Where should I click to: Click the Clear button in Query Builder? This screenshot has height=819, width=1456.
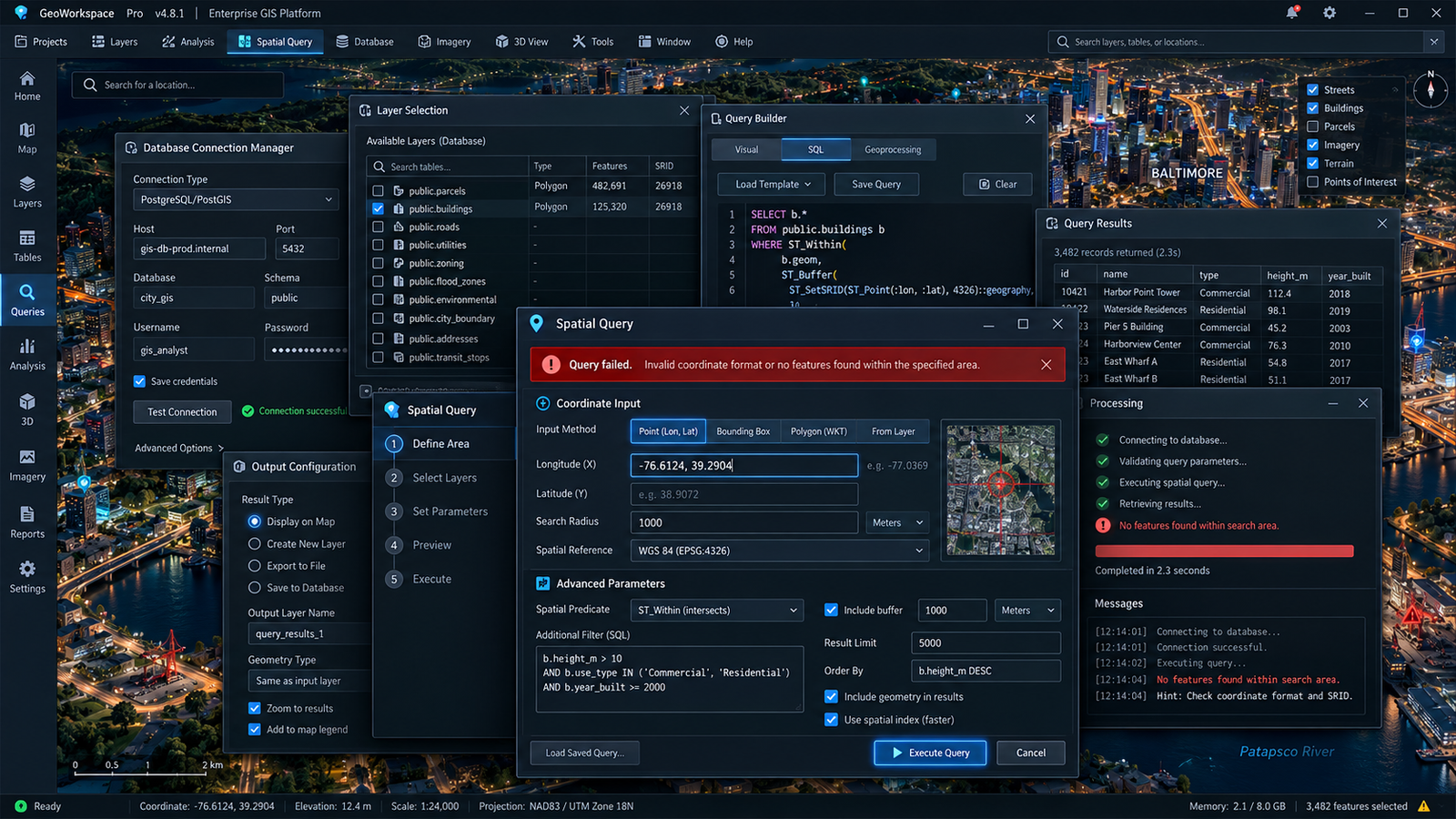pyautogui.click(x=997, y=184)
